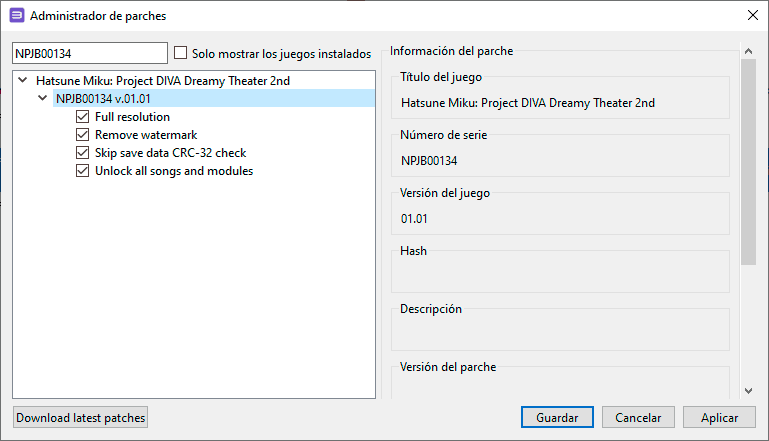769x441 pixels.
Task: Collapse the Hatsune Miku Project DIVA tree node
Action: pyautogui.click(x=23, y=80)
